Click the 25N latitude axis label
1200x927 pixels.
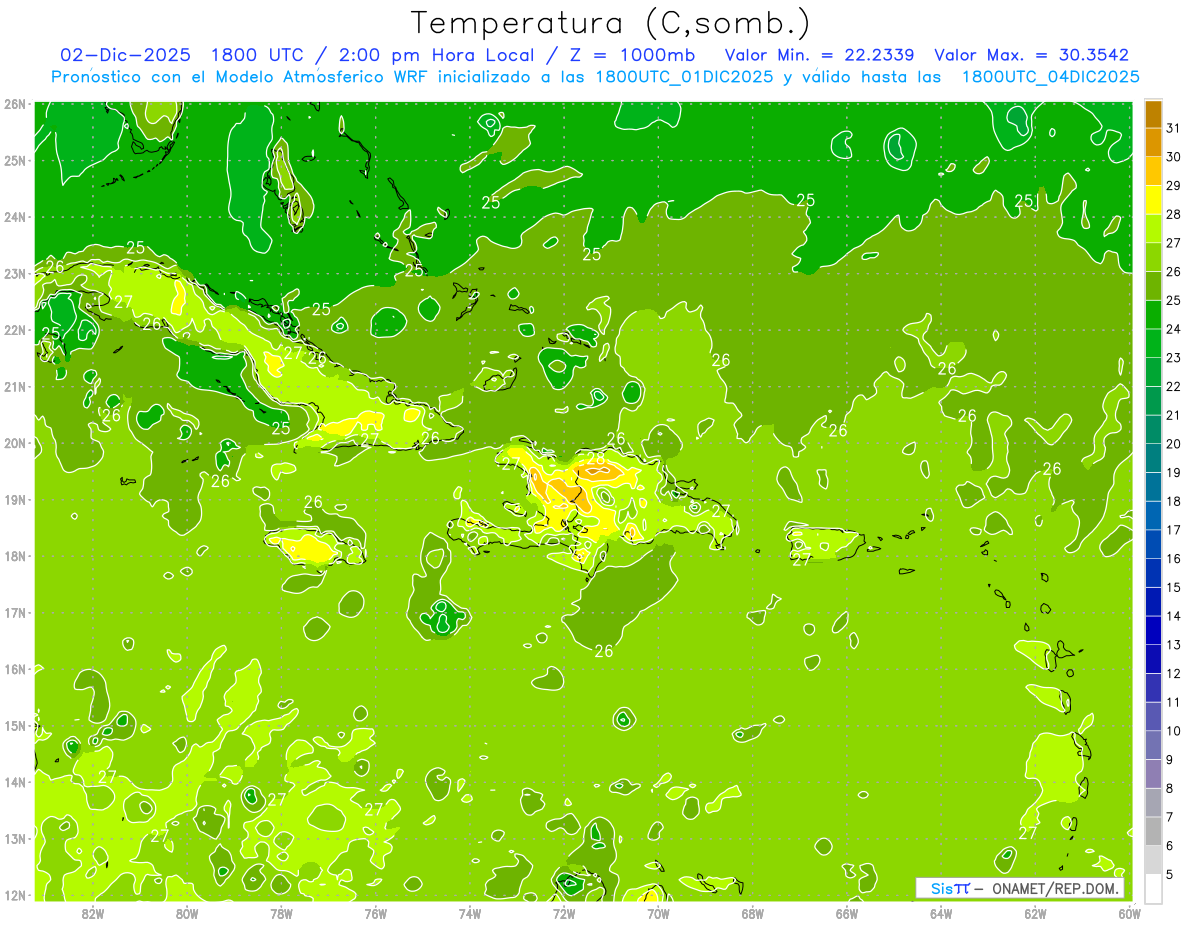click(x=15, y=160)
